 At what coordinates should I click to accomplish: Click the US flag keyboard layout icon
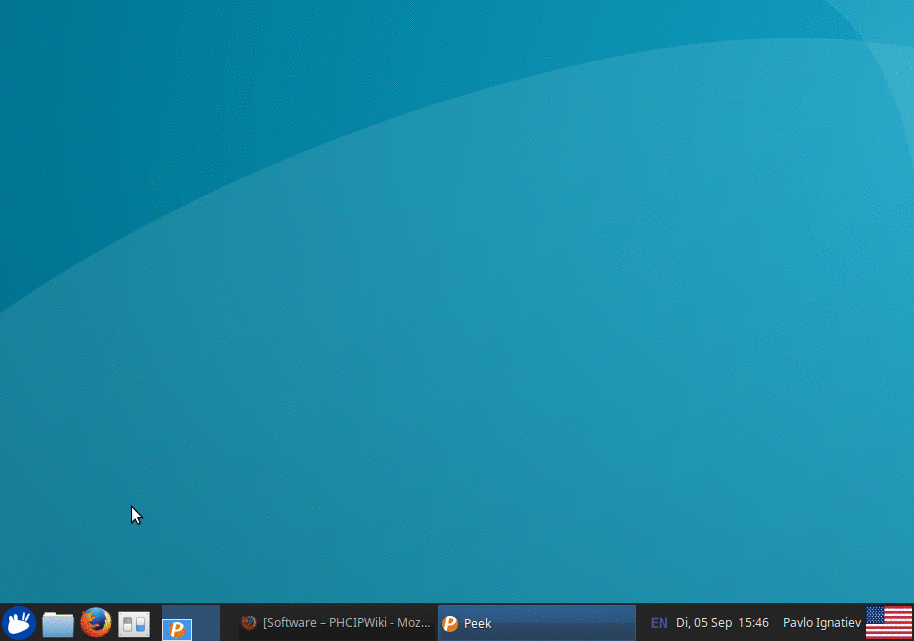(889, 622)
